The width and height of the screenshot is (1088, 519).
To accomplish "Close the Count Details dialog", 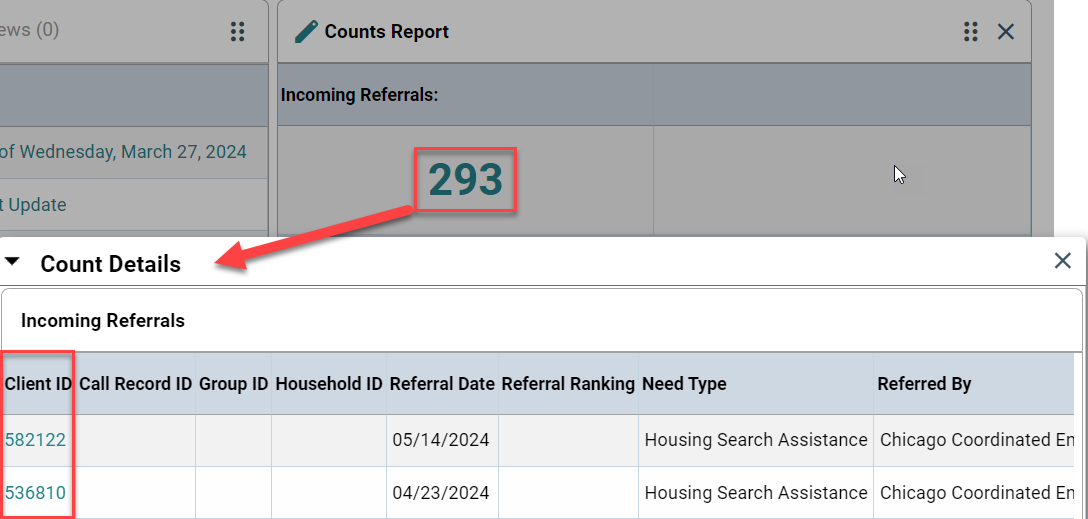I will point(1062,261).
